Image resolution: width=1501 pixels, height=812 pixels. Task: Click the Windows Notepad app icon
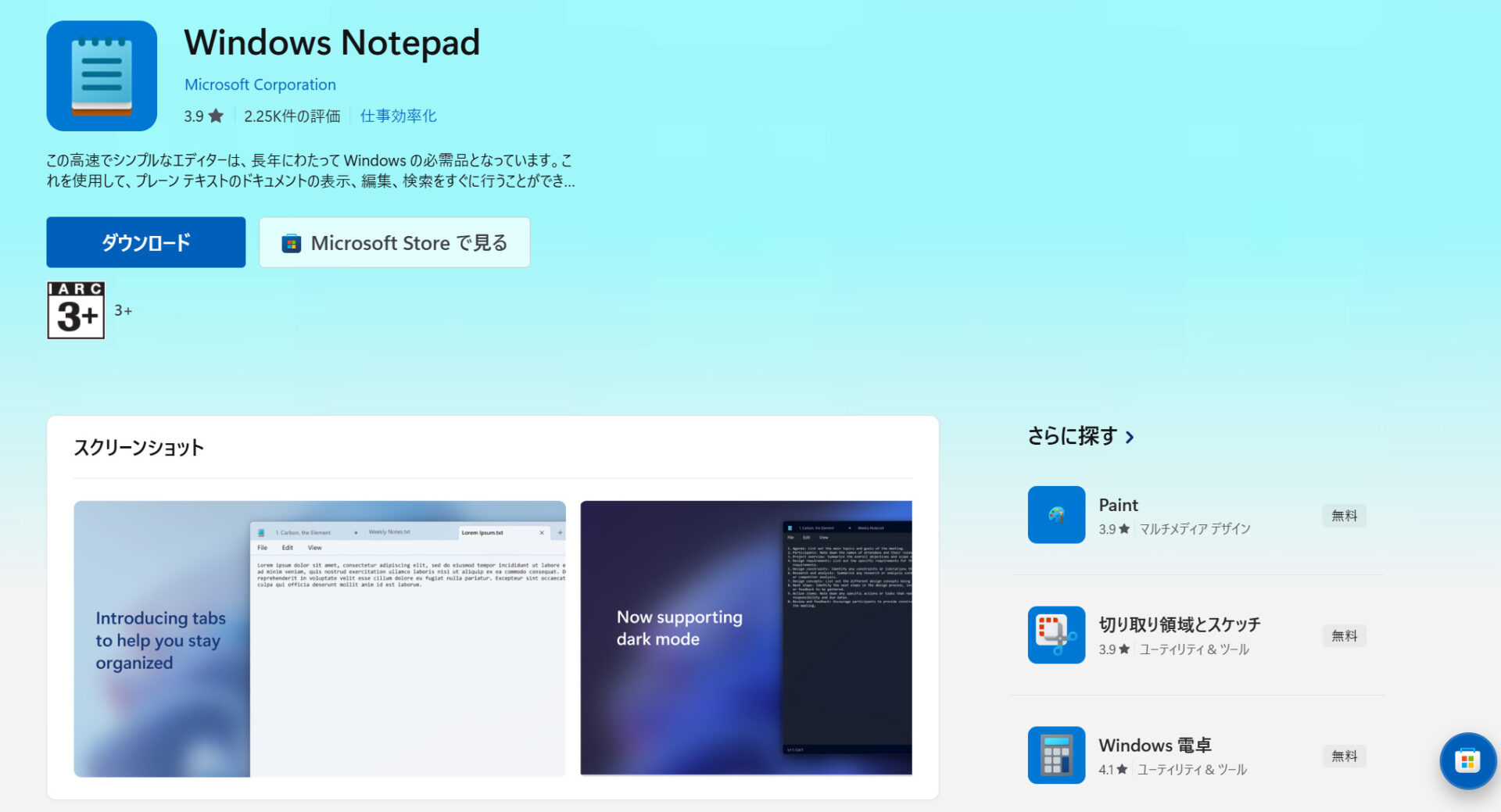102,76
